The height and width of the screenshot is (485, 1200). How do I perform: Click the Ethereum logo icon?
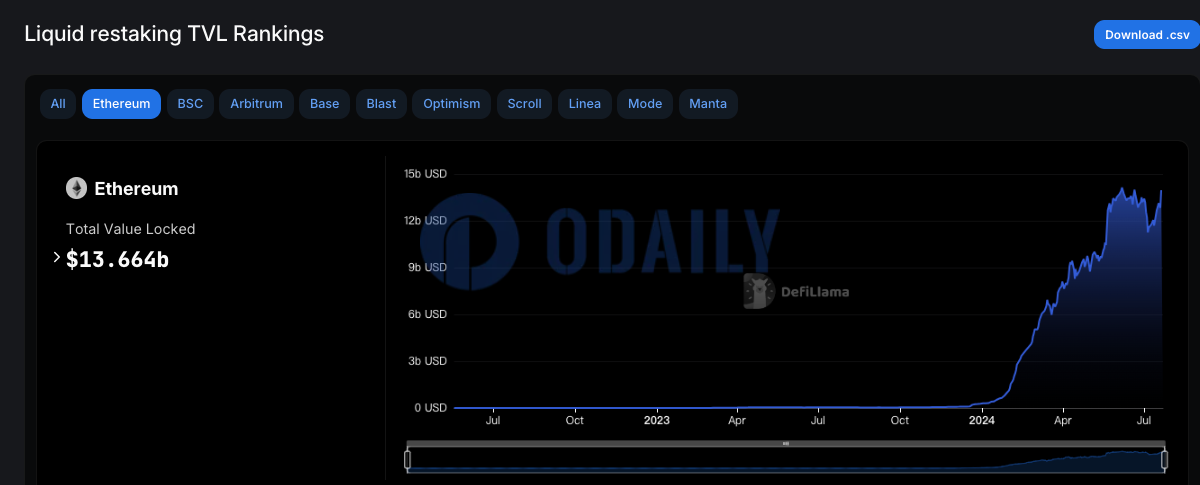click(76, 188)
